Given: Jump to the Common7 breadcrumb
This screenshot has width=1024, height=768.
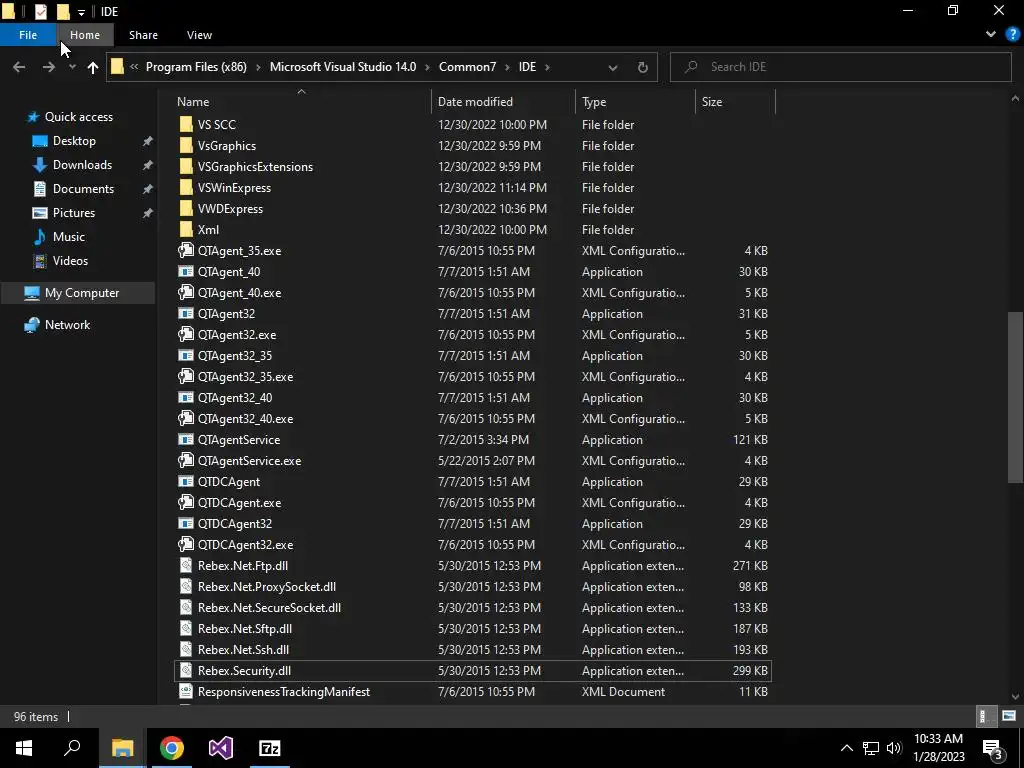Looking at the screenshot, I should point(468,67).
